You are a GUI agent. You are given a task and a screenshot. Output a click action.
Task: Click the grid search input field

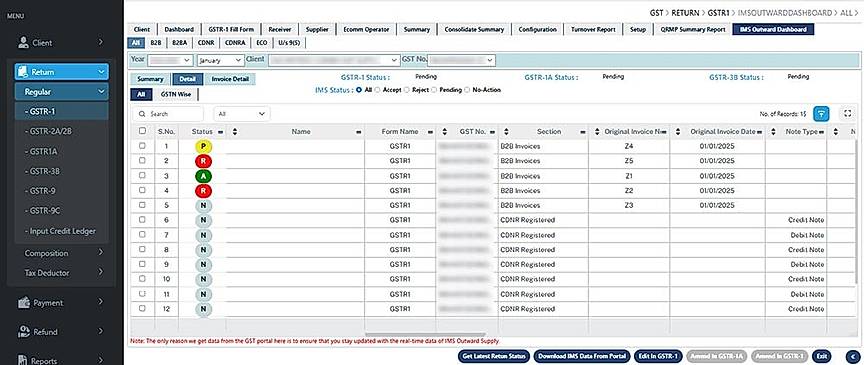(x=168, y=114)
